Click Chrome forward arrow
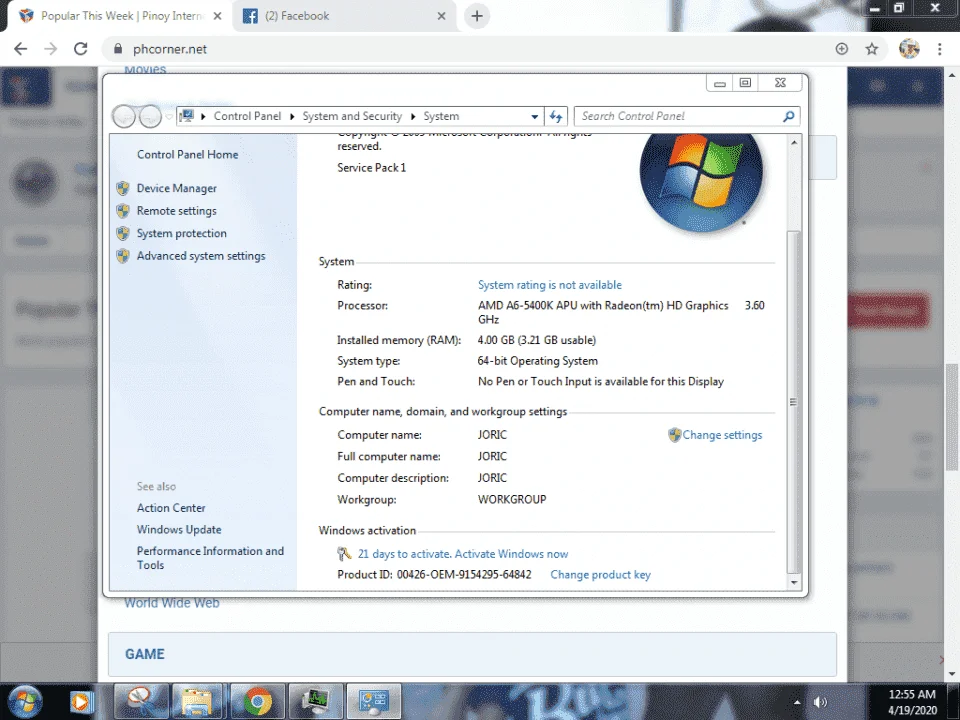The image size is (960, 720). (x=50, y=49)
